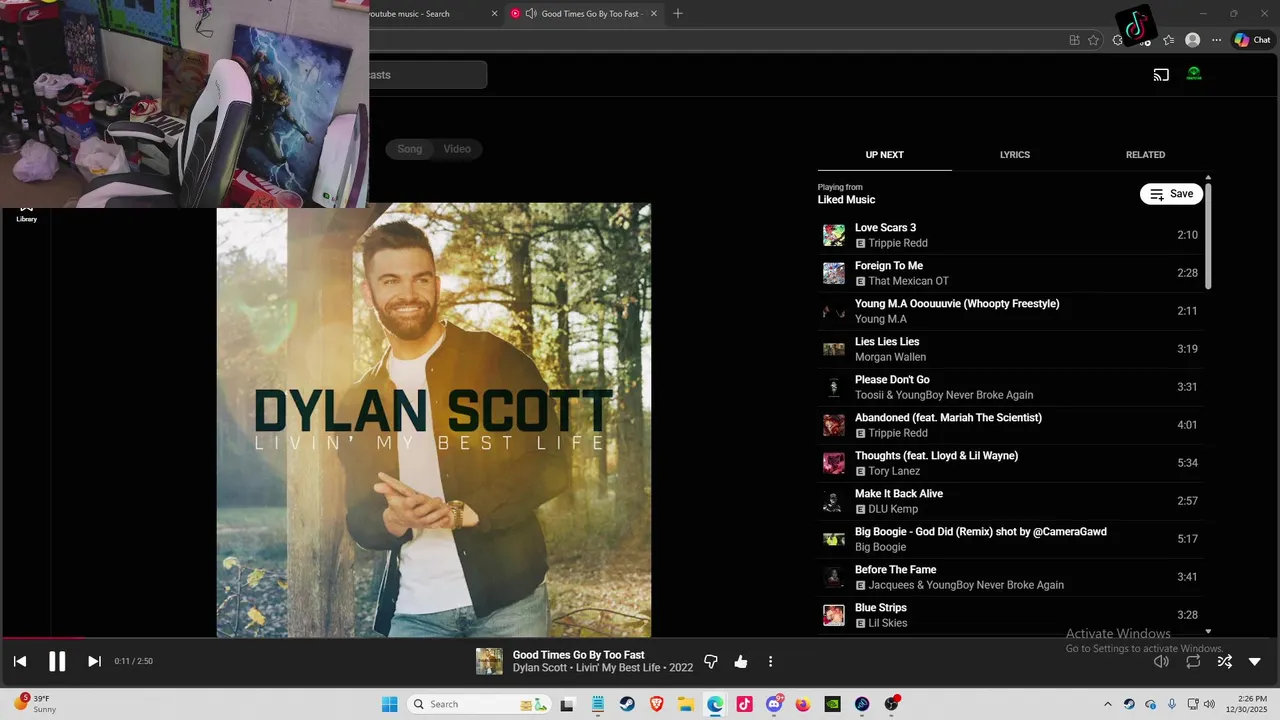Open more actions menu in player bar
The height and width of the screenshot is (720, 1280).
pos(770,661)
